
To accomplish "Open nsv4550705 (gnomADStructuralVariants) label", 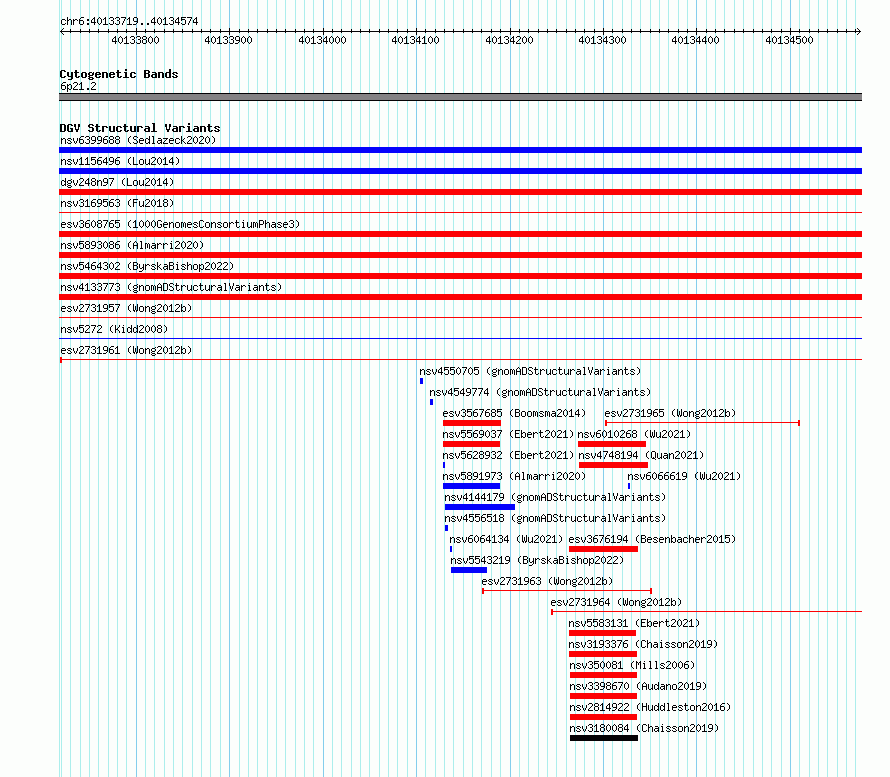I will [x=530, y=371].
